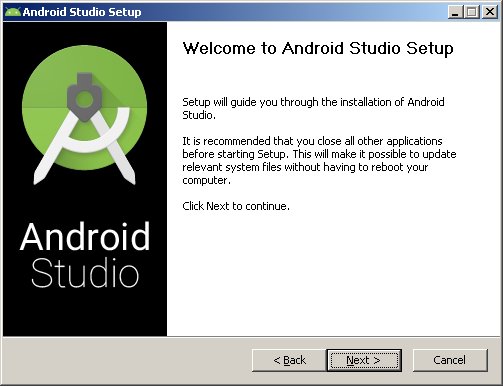503x386 pixels.
Task: Click the maximize window button
Action: [472, 12]
